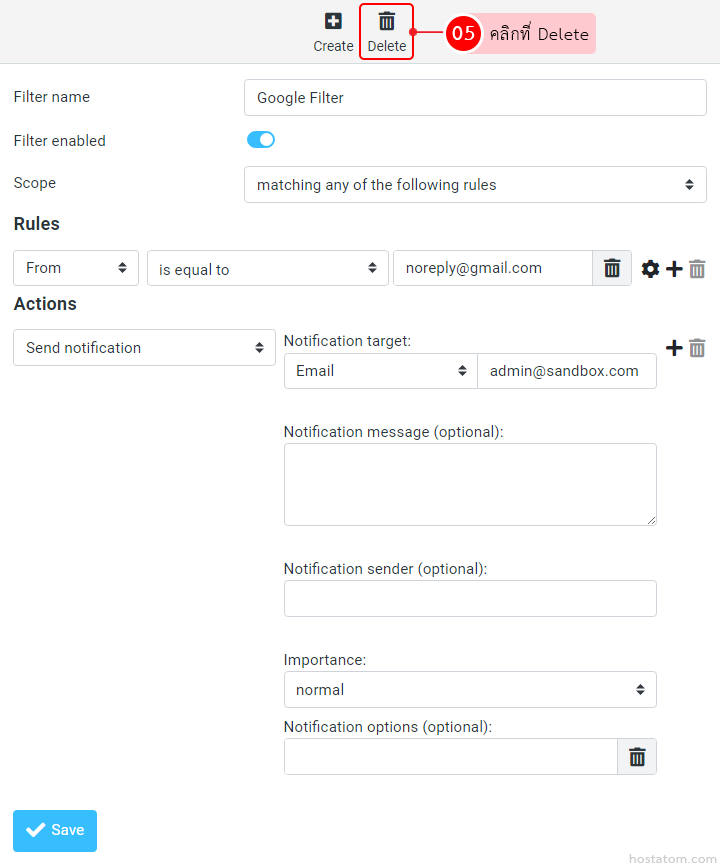Open the Send notification action dropdown
The image size is (720, 866).
tap(144, 348)
